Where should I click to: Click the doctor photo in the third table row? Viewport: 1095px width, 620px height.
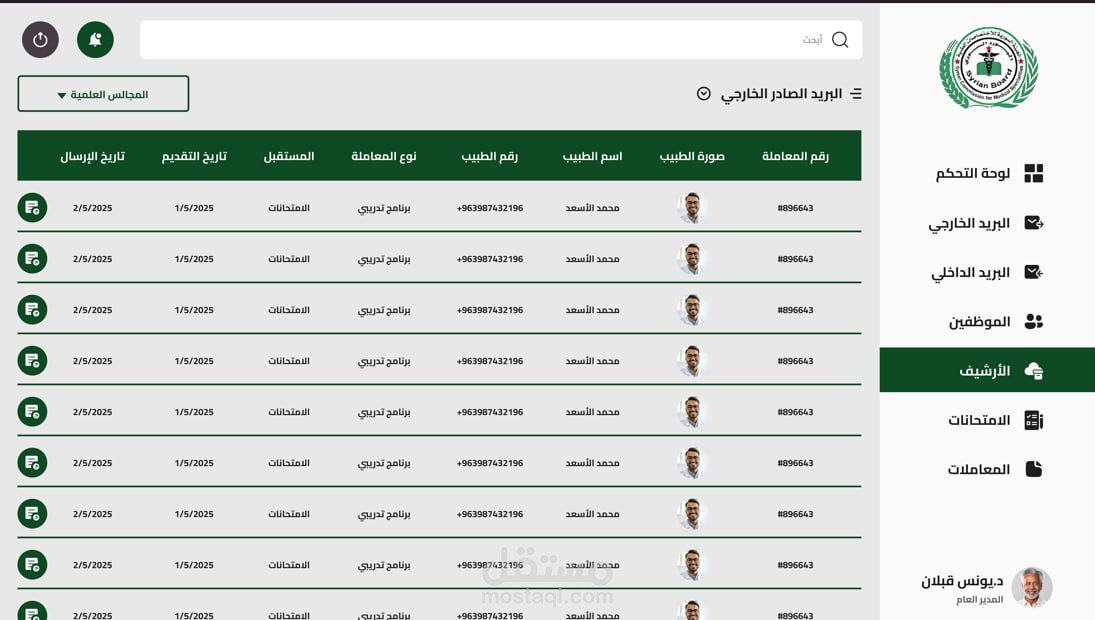coord(691,309)
